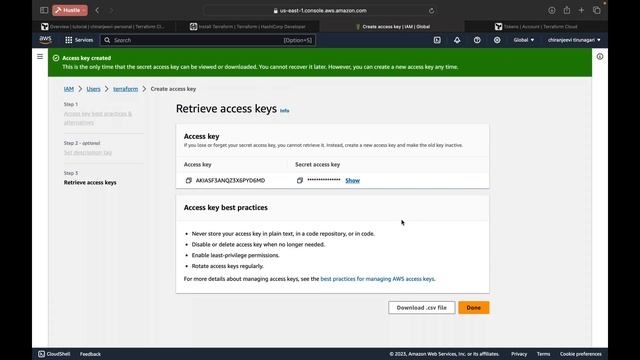Viewport: 640px width, 360px height.
Task: Open the Safari downloads icon
Action: click(551, 11)
